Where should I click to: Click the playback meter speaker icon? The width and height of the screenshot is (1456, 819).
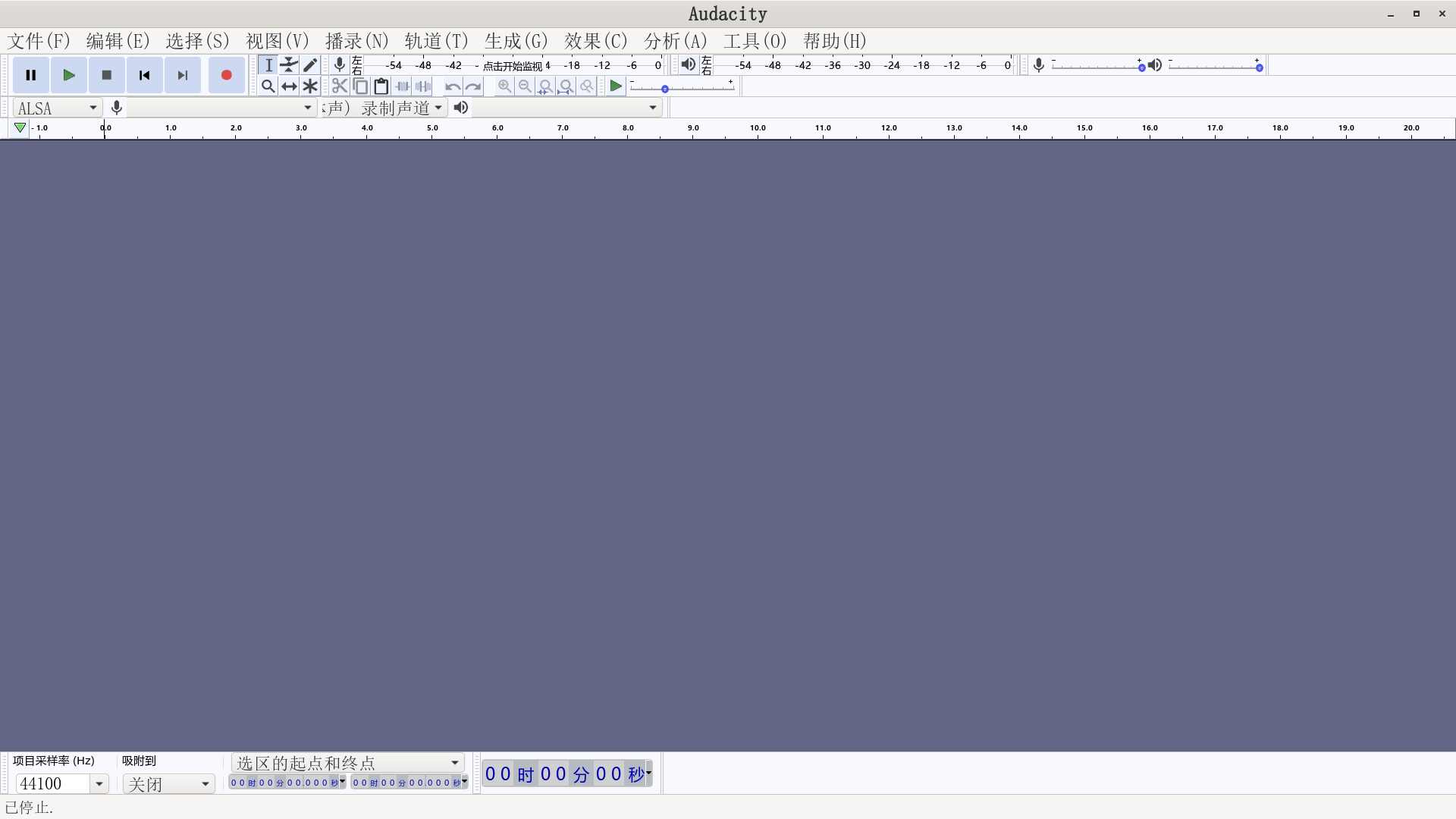(x=688, y=65)
